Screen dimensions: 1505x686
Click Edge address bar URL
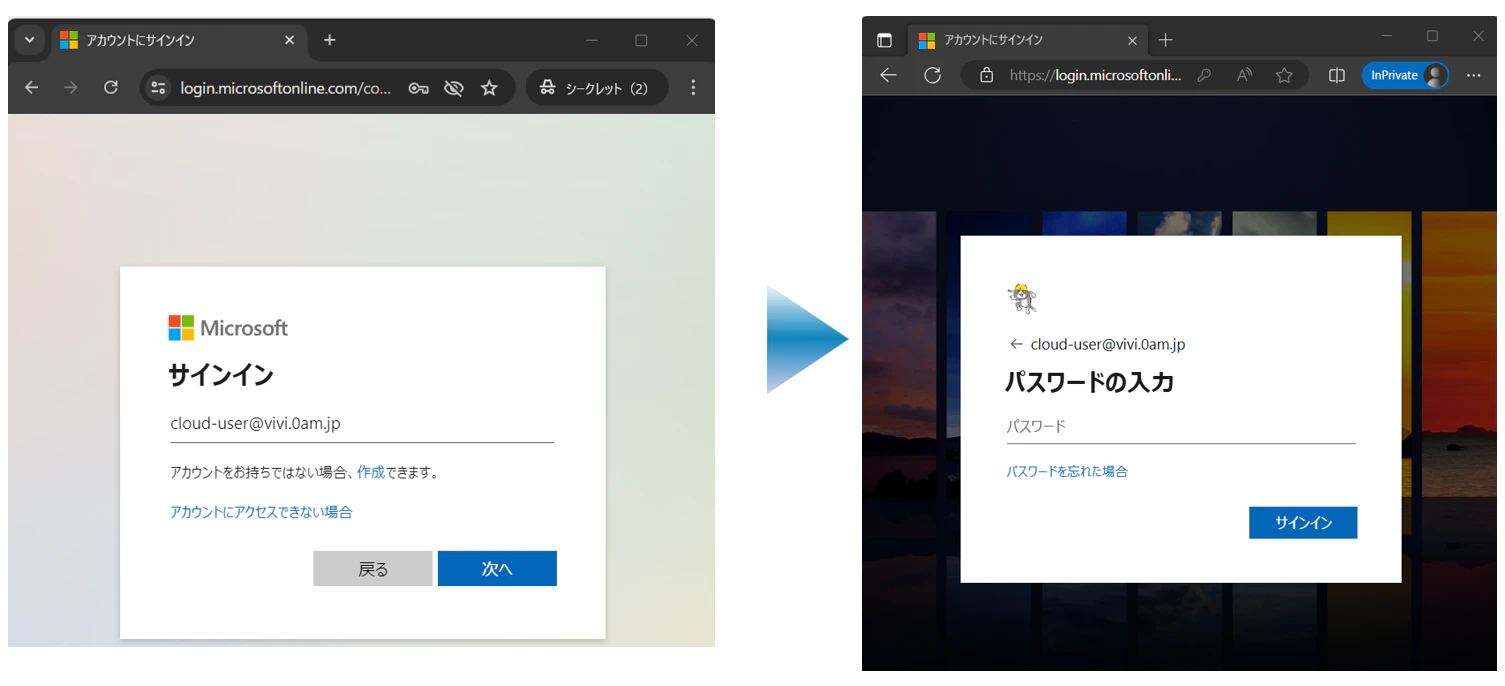coord(1095,75)
